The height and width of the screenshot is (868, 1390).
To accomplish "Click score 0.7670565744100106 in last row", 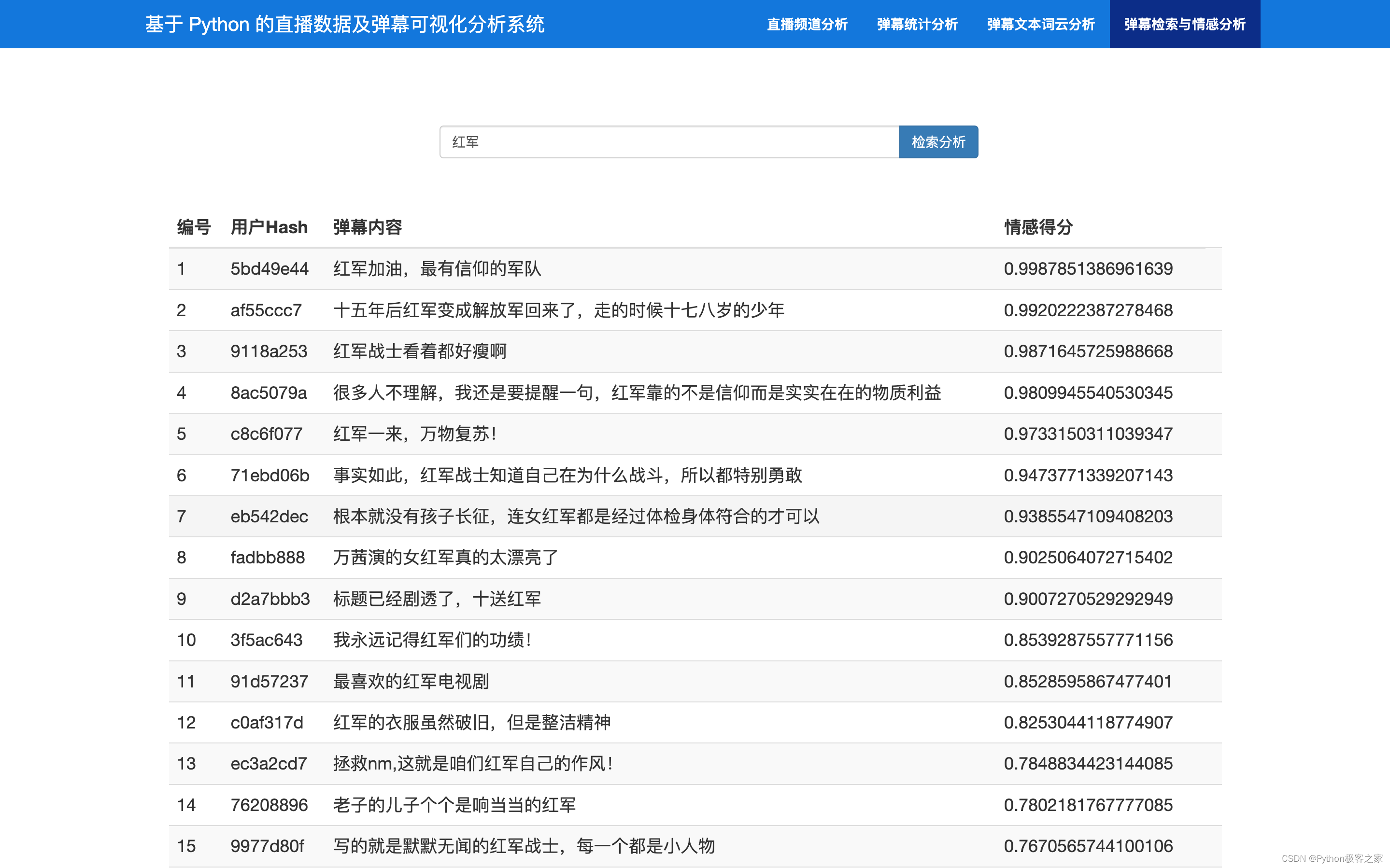I will (x=1088, y=846).
